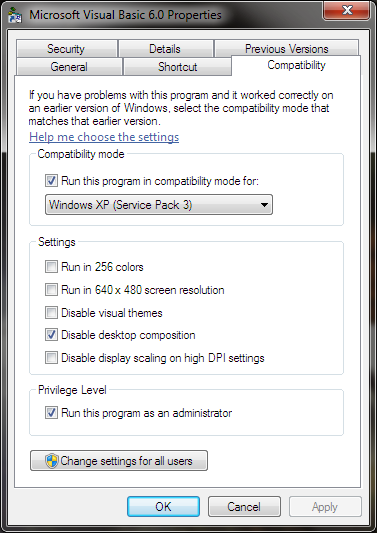The image size is (377, 533).
Task: Close the Properties dialog window
Action: coord(347,10)
